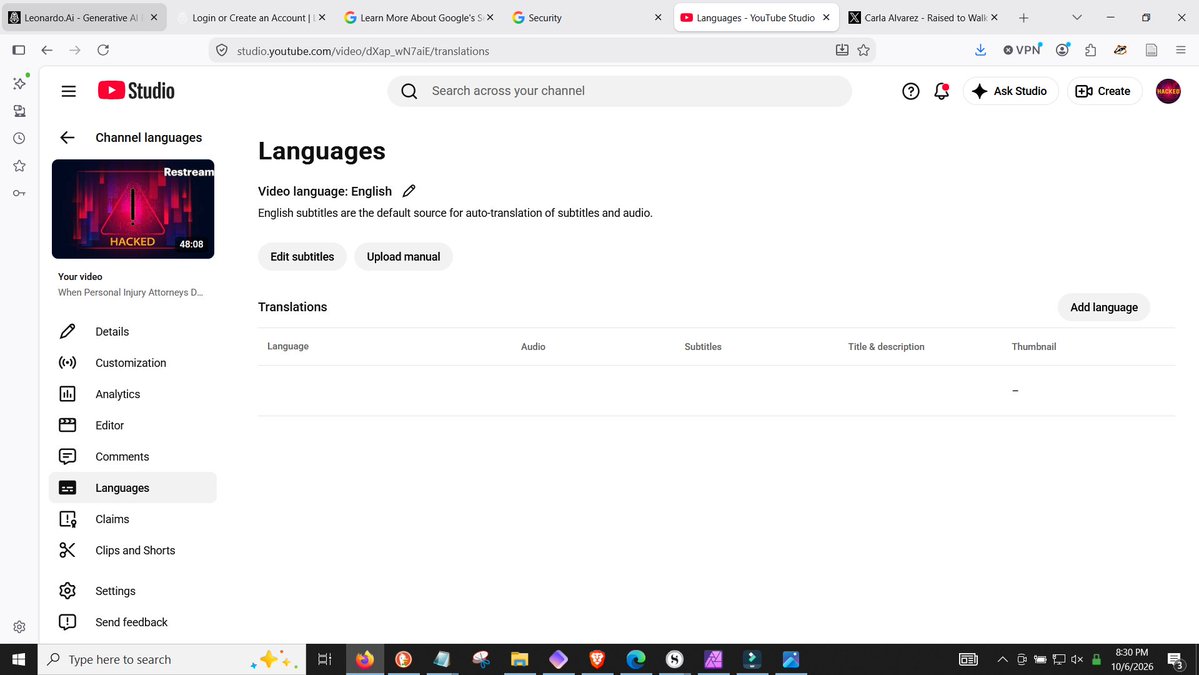Bookmark page with the star icon

click(863, 50)
